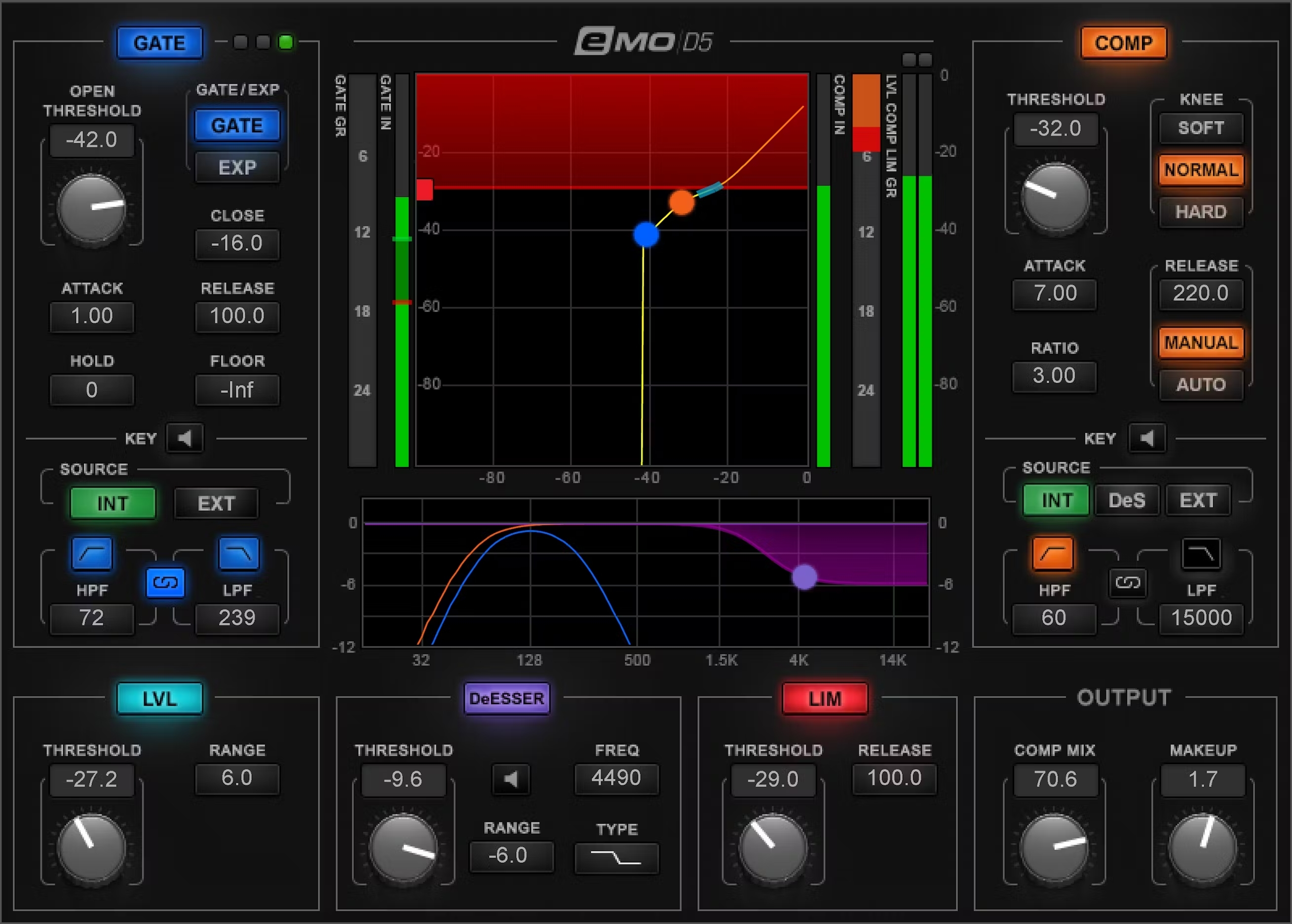Enable the LIM limiter module

pos(824,699)
